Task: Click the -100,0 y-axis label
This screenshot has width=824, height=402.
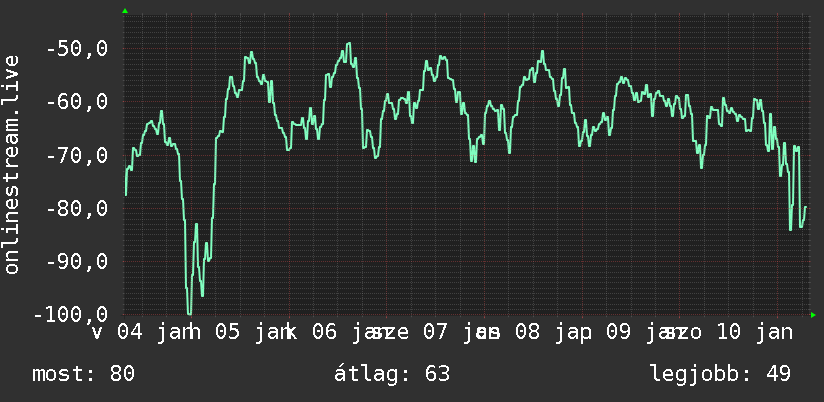Action: click(x=70, y=315)
